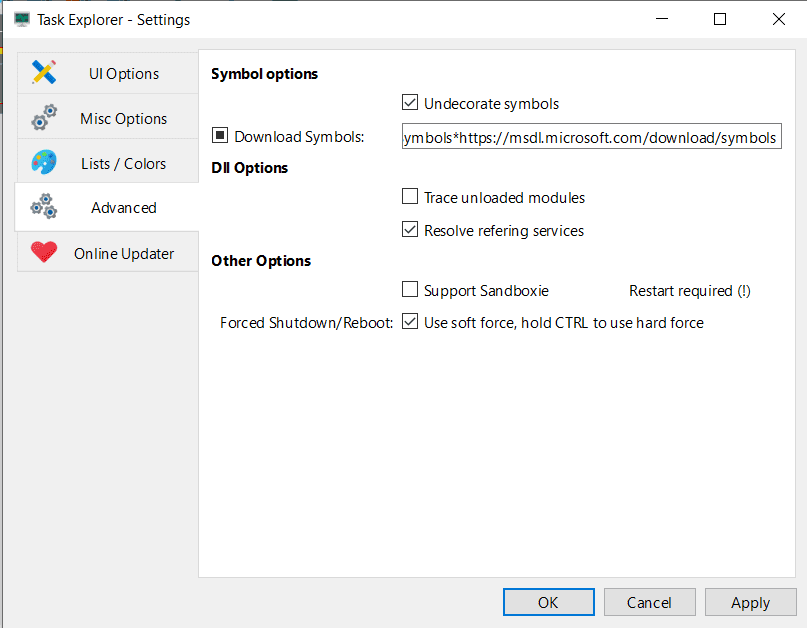This screenshot has height=628, width=807.
Task: Go to the Online Updater tab
Action: [x=124, y=253]
